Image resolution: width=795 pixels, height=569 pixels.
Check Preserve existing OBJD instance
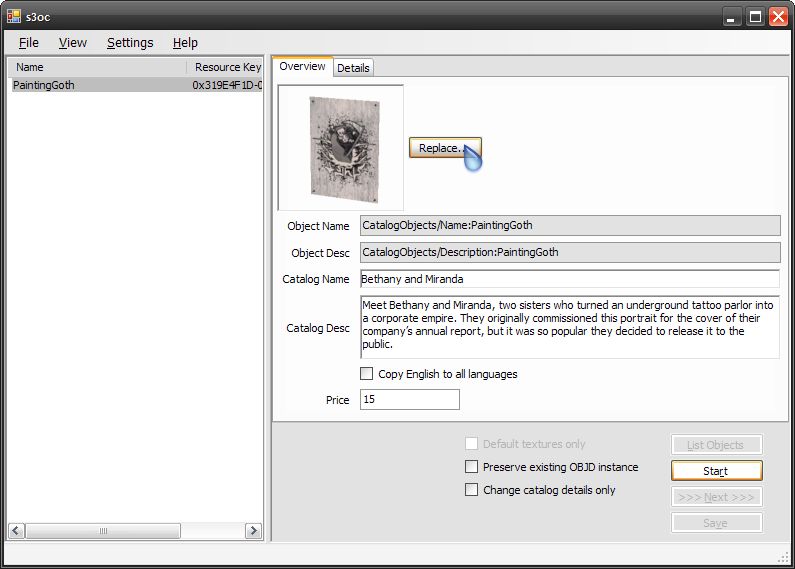pos(472,467)
